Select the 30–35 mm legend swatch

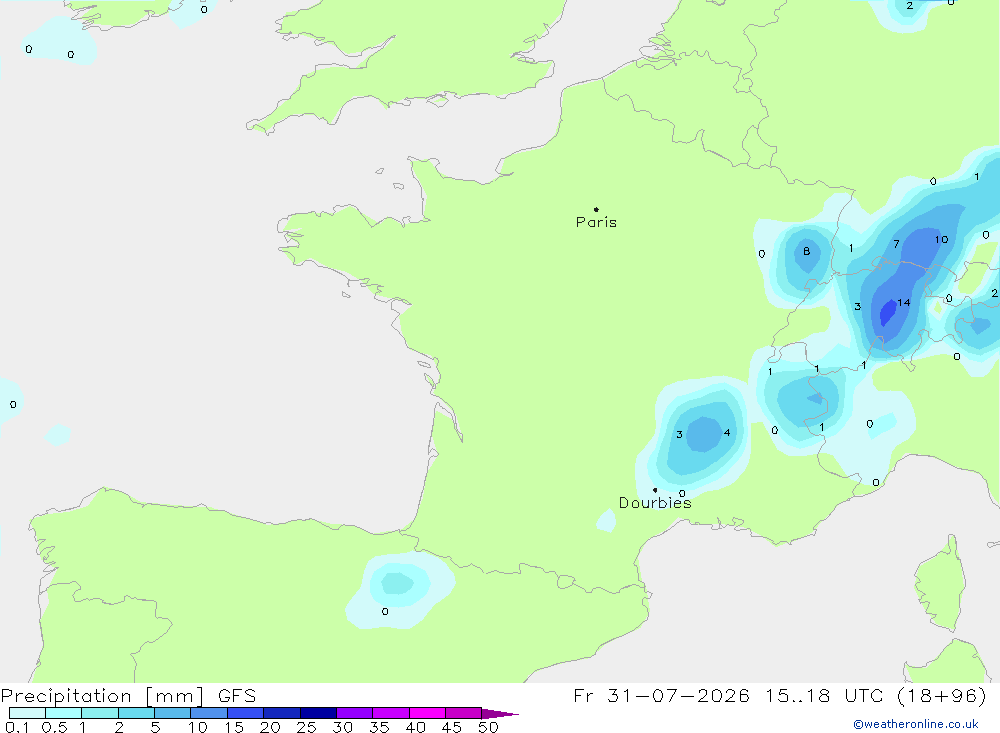click(x=355, y=713)
